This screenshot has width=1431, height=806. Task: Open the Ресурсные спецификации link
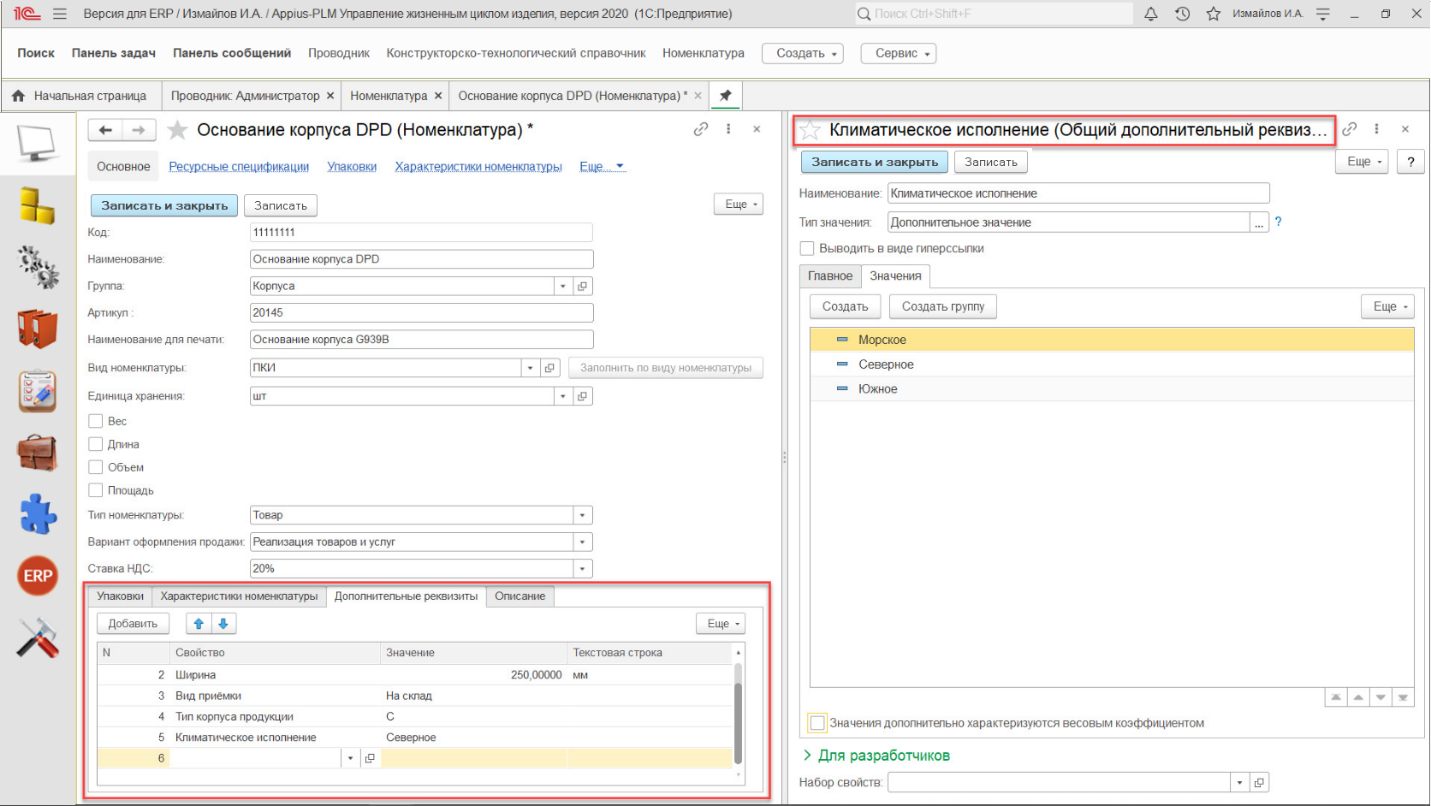pyautogui.click(x=238, y=167)
